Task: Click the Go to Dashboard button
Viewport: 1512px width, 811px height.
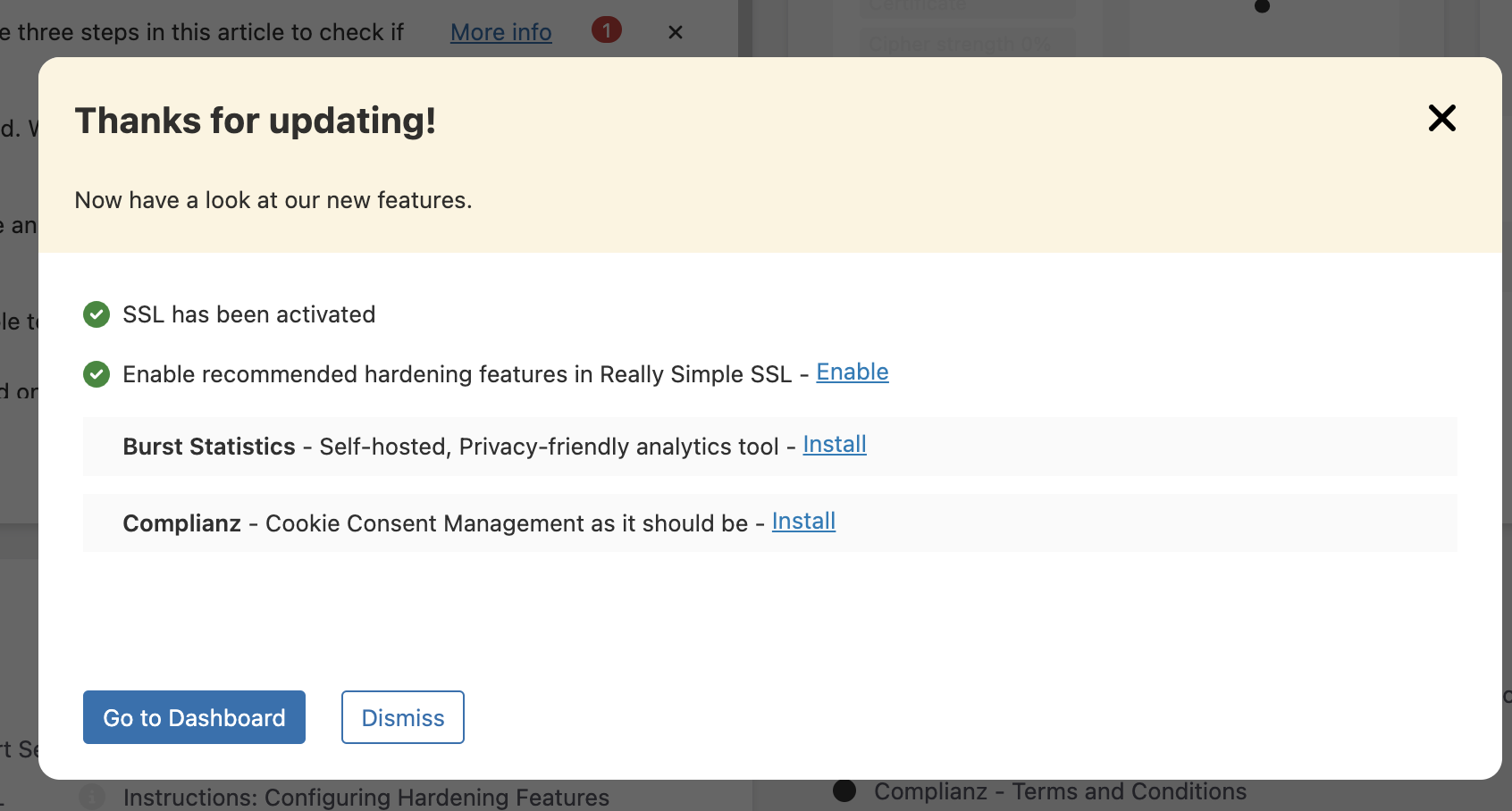Action: (x=194, y=717)
